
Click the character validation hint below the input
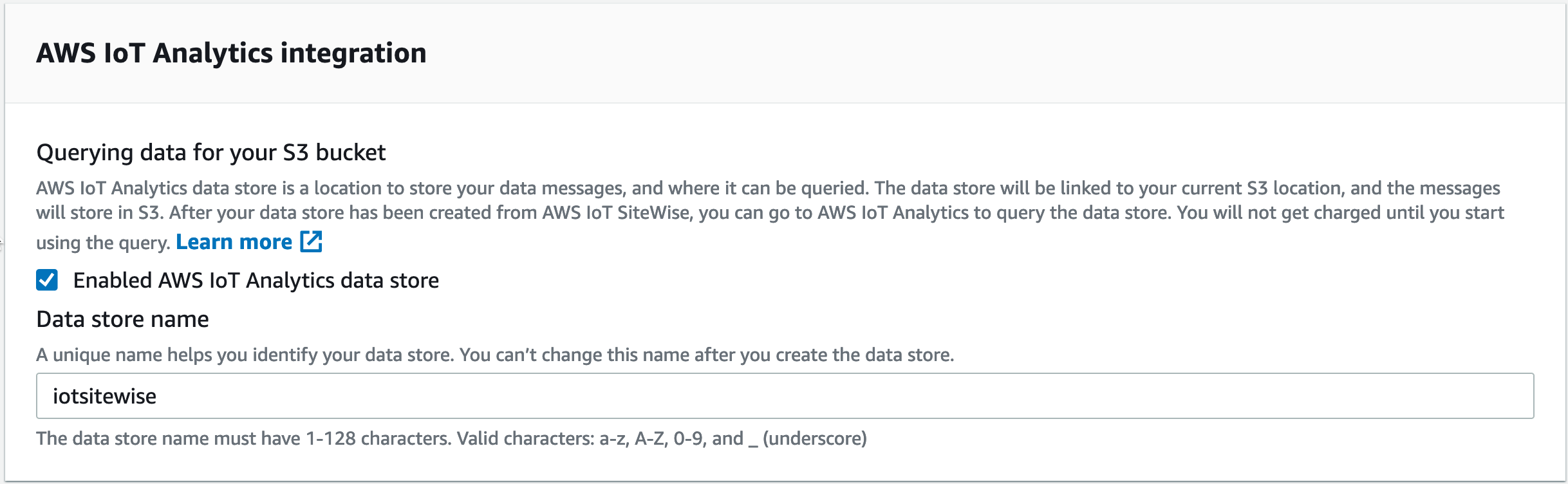point(451,440)
